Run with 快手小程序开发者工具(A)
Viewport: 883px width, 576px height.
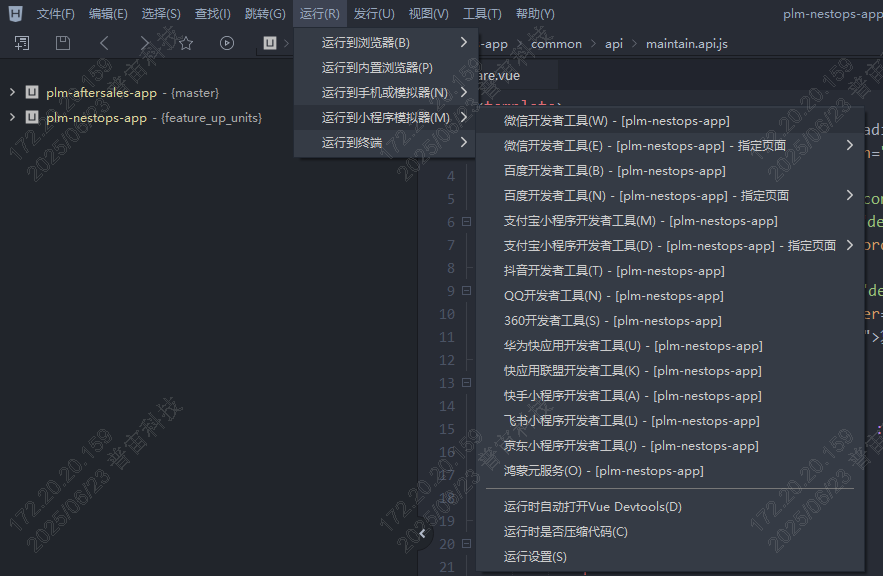(670, 396)
